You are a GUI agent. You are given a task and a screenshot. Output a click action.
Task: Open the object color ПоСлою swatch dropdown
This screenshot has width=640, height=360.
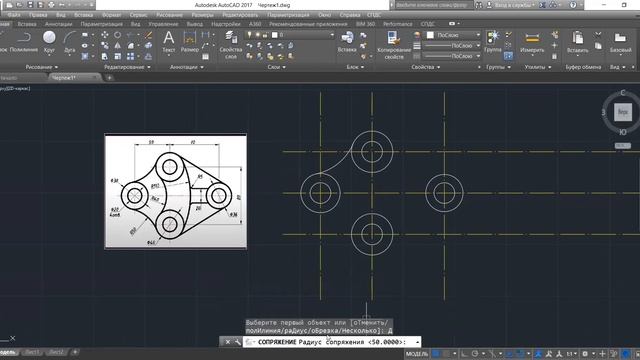point(453,35)
